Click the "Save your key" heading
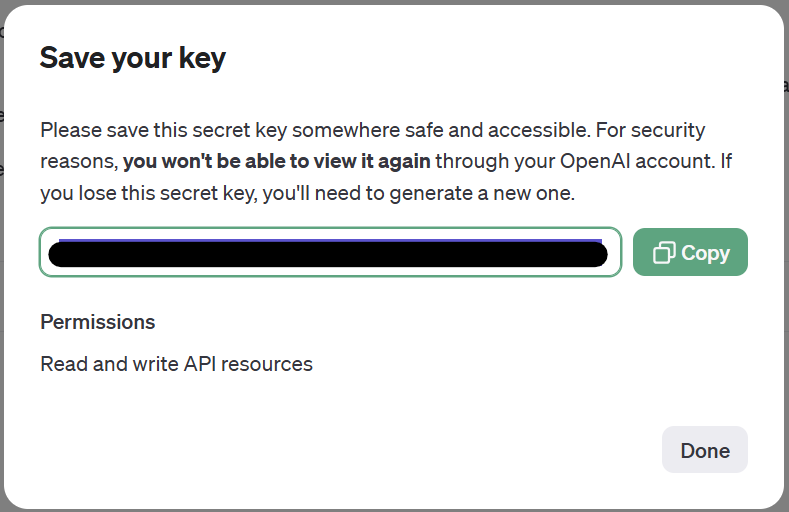 click(133, 58)
